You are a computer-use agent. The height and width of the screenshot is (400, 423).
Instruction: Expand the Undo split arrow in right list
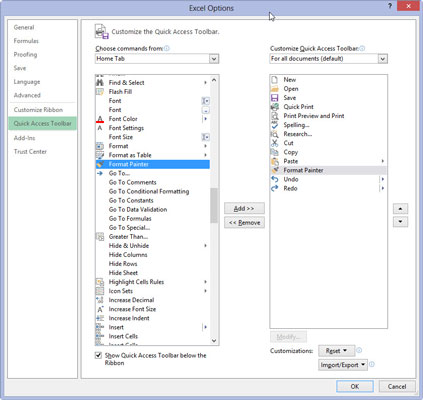(383, 179)
